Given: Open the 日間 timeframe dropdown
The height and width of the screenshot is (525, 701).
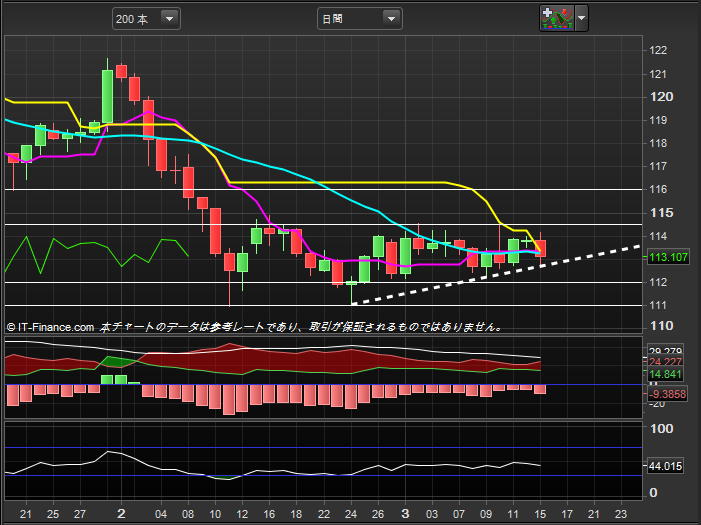Looking at the screenshot, I should 359,19.
